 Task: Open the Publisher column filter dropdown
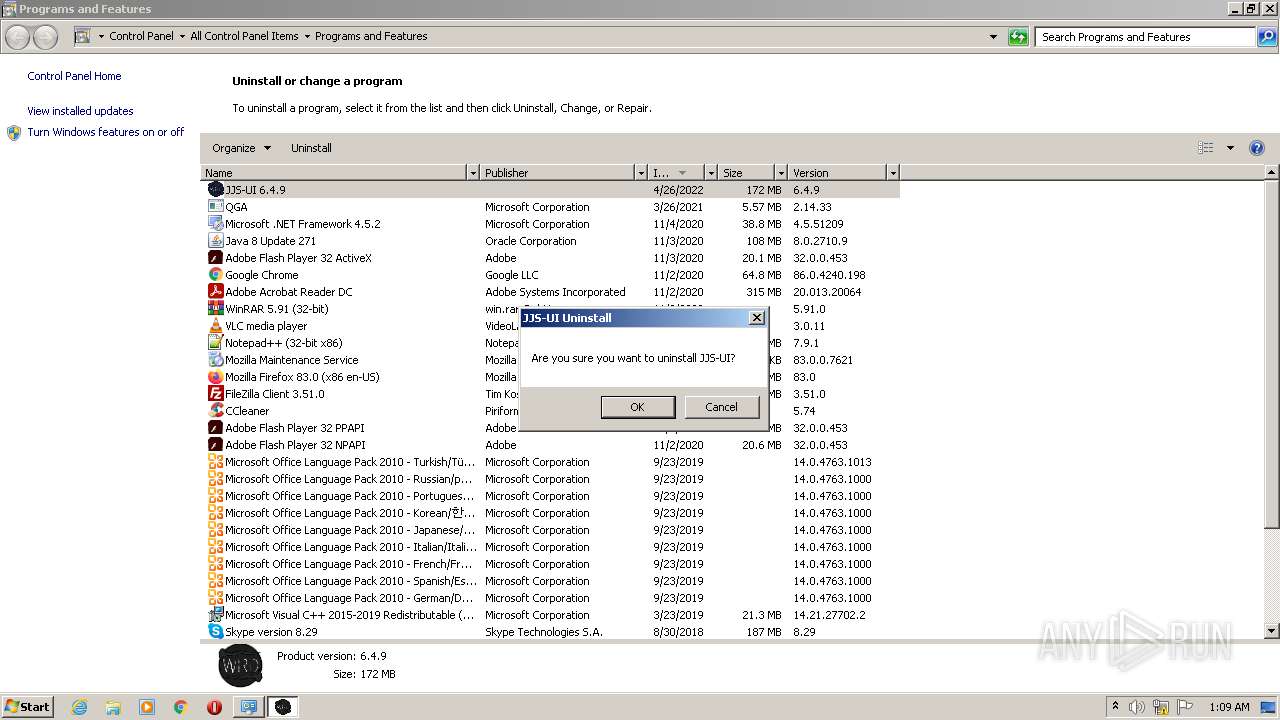[641, 173]
